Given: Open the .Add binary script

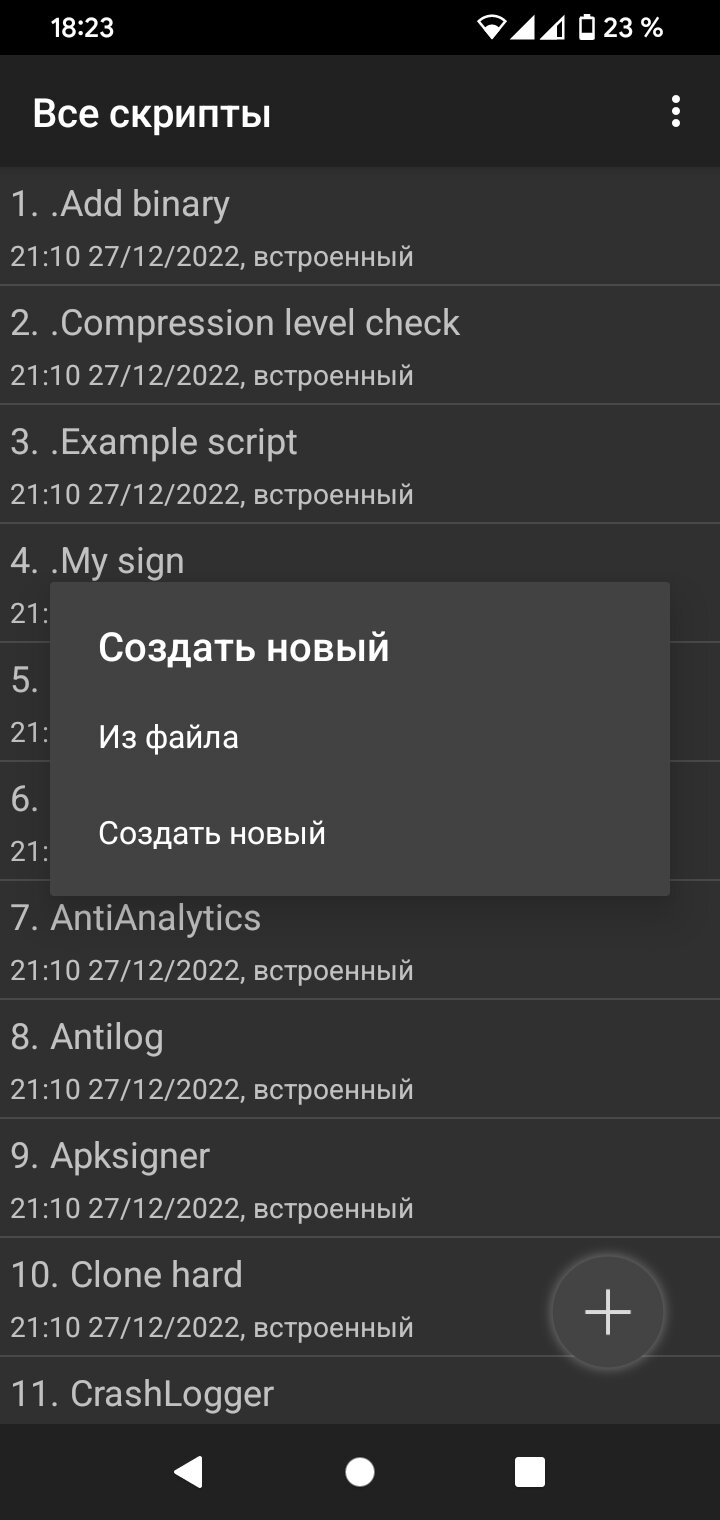Looking at the screenshot, I should coord(360,227).
